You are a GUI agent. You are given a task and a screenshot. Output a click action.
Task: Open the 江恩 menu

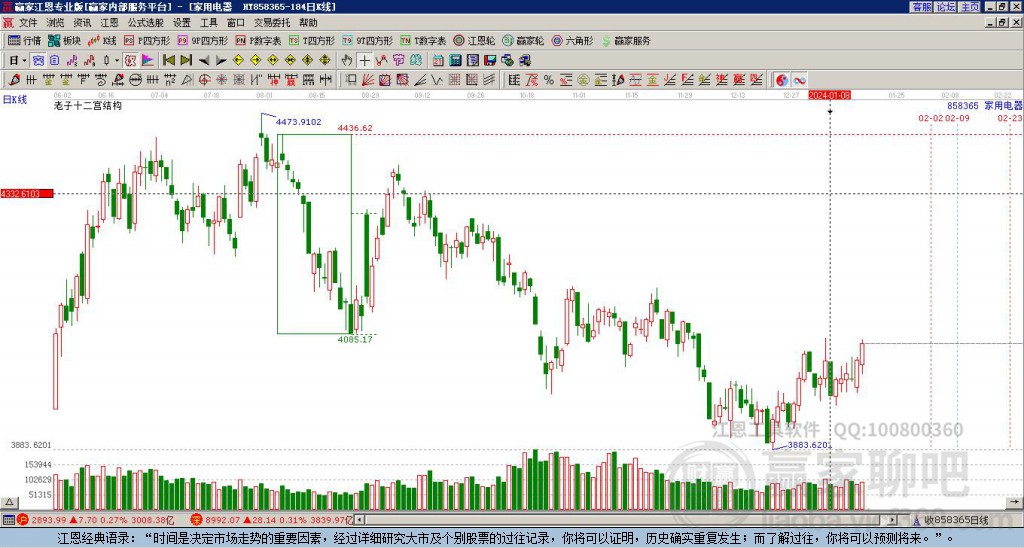109,23
